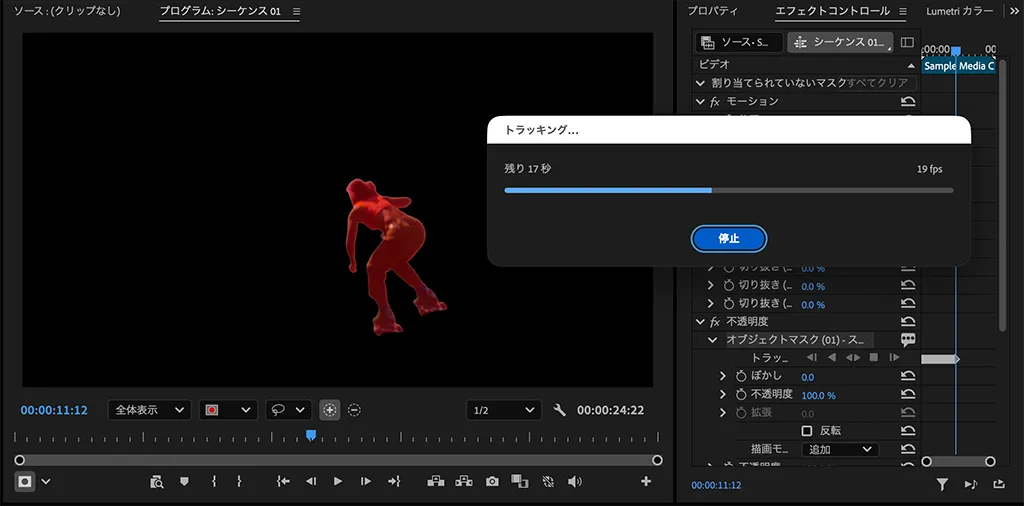Open the 全体表示 zoom level dropdown

click(149, 410)
